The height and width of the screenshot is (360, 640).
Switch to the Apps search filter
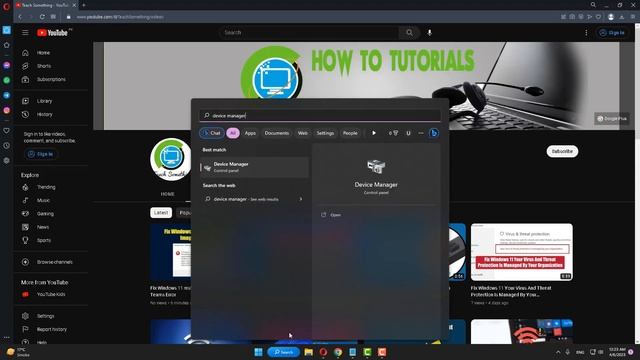[x=250, y=133]
